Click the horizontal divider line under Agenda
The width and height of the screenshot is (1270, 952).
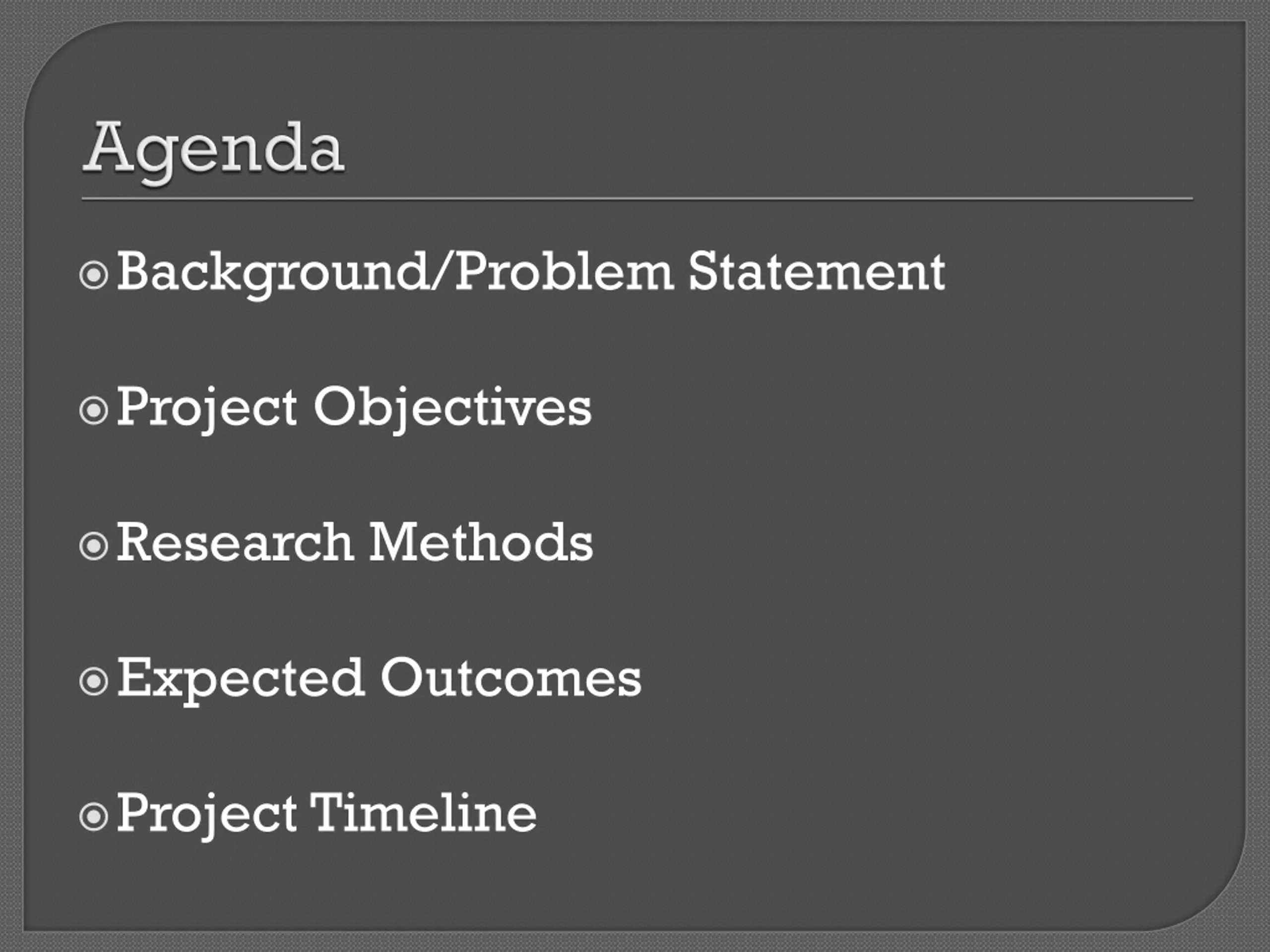(637, 199)
